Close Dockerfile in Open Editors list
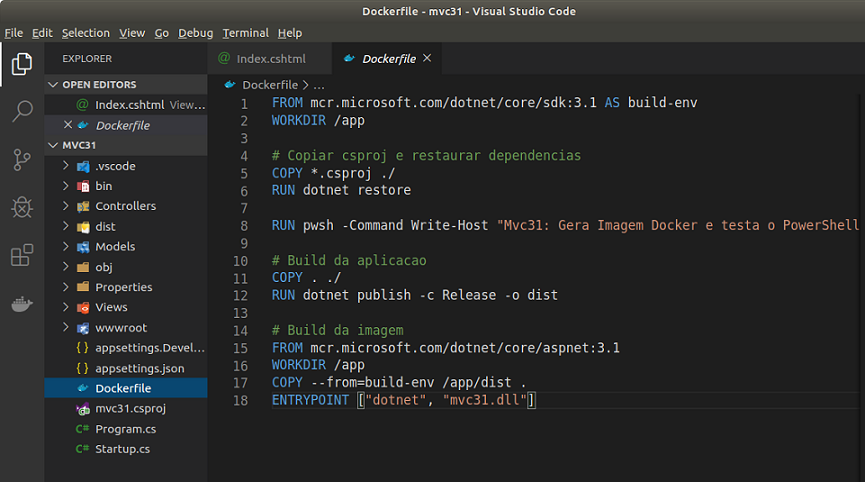Viewport: 865px width, 482px height. click(68, 125)
